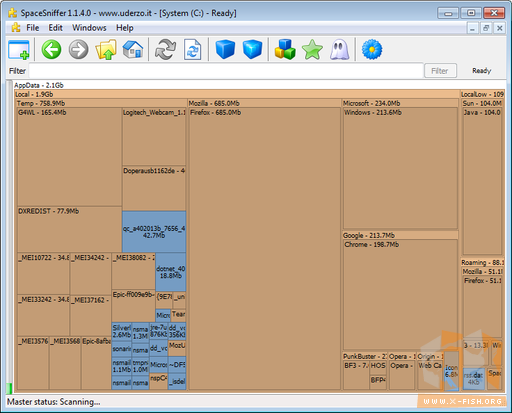The width and height of the screenshot is (512, 413).
Task: Click the gray rescan arrows icon
Action: point(165,50)
